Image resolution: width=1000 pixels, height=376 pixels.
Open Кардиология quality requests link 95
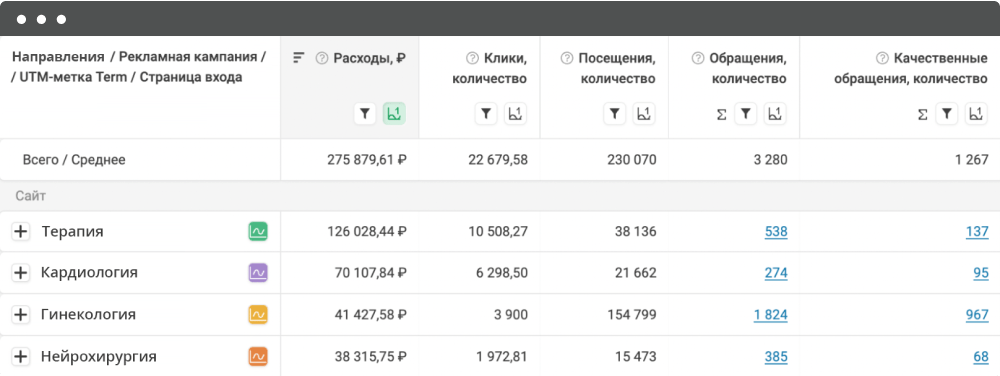tap(981, 273)
